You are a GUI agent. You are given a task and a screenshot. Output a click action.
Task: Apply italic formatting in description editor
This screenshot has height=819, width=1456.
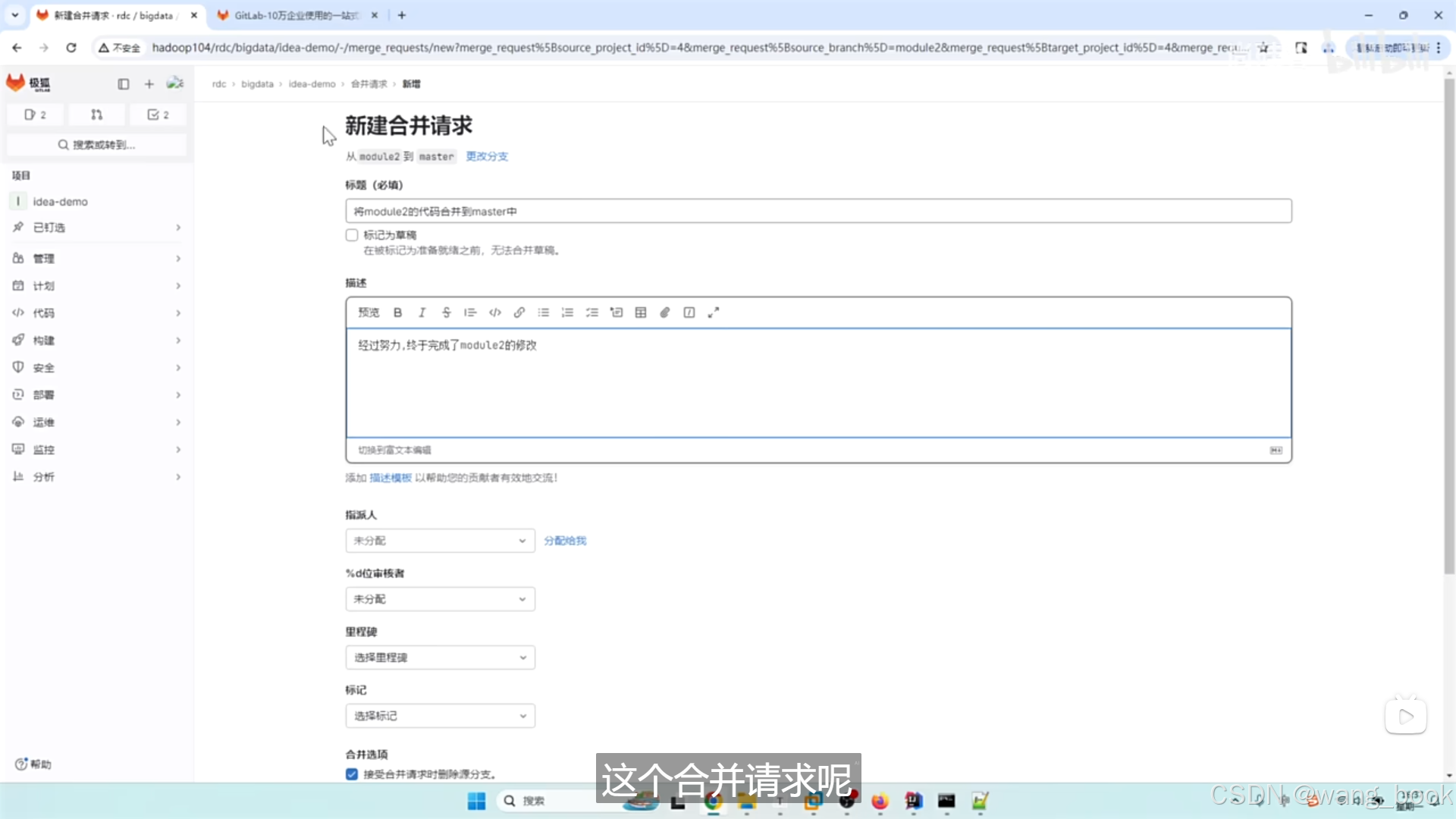(x=422, y=312)
